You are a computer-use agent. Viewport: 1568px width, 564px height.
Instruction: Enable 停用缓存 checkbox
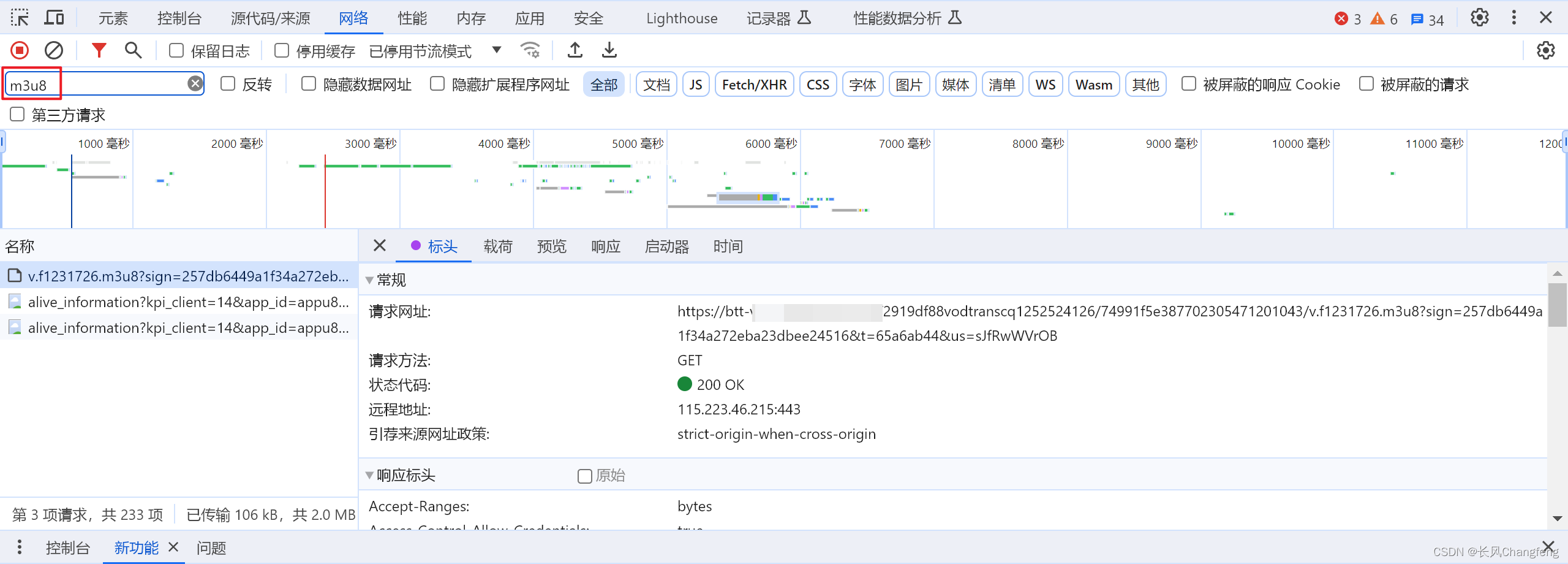(281, 51)
